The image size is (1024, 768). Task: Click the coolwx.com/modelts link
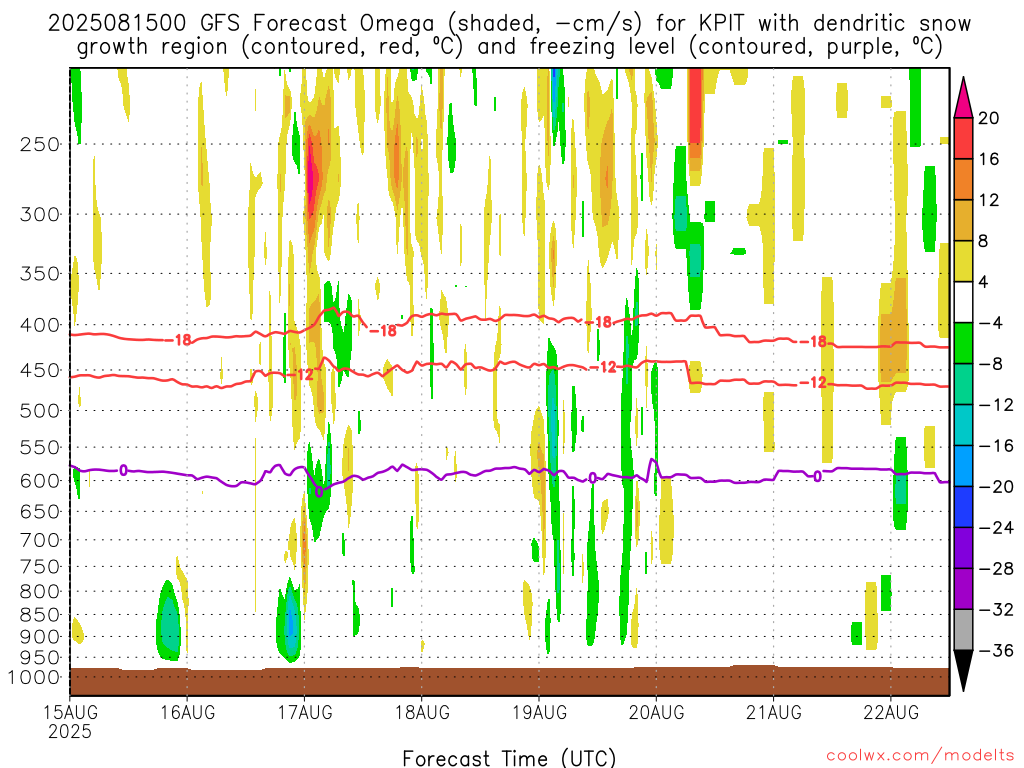(921, 755)
